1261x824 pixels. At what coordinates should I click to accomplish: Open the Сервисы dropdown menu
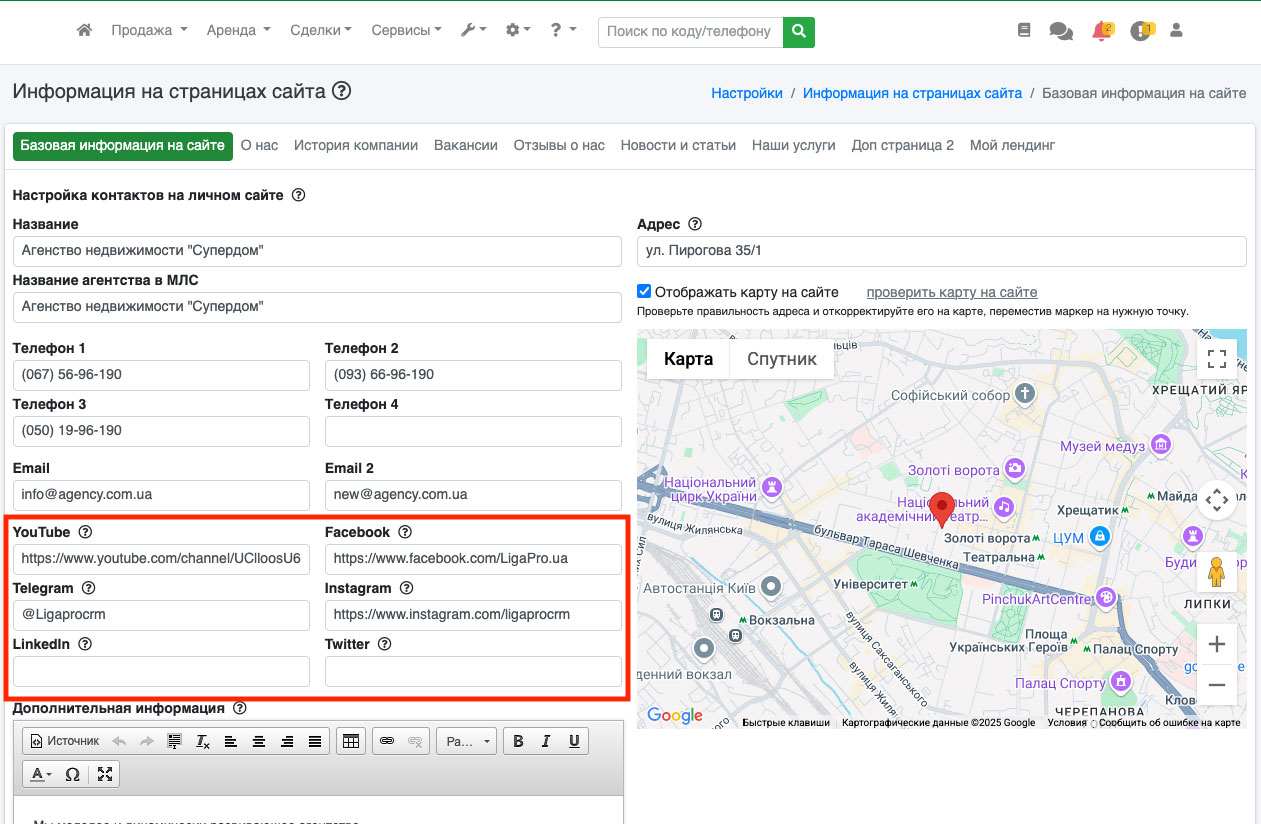pyautogui.click(x=406, y=31)
